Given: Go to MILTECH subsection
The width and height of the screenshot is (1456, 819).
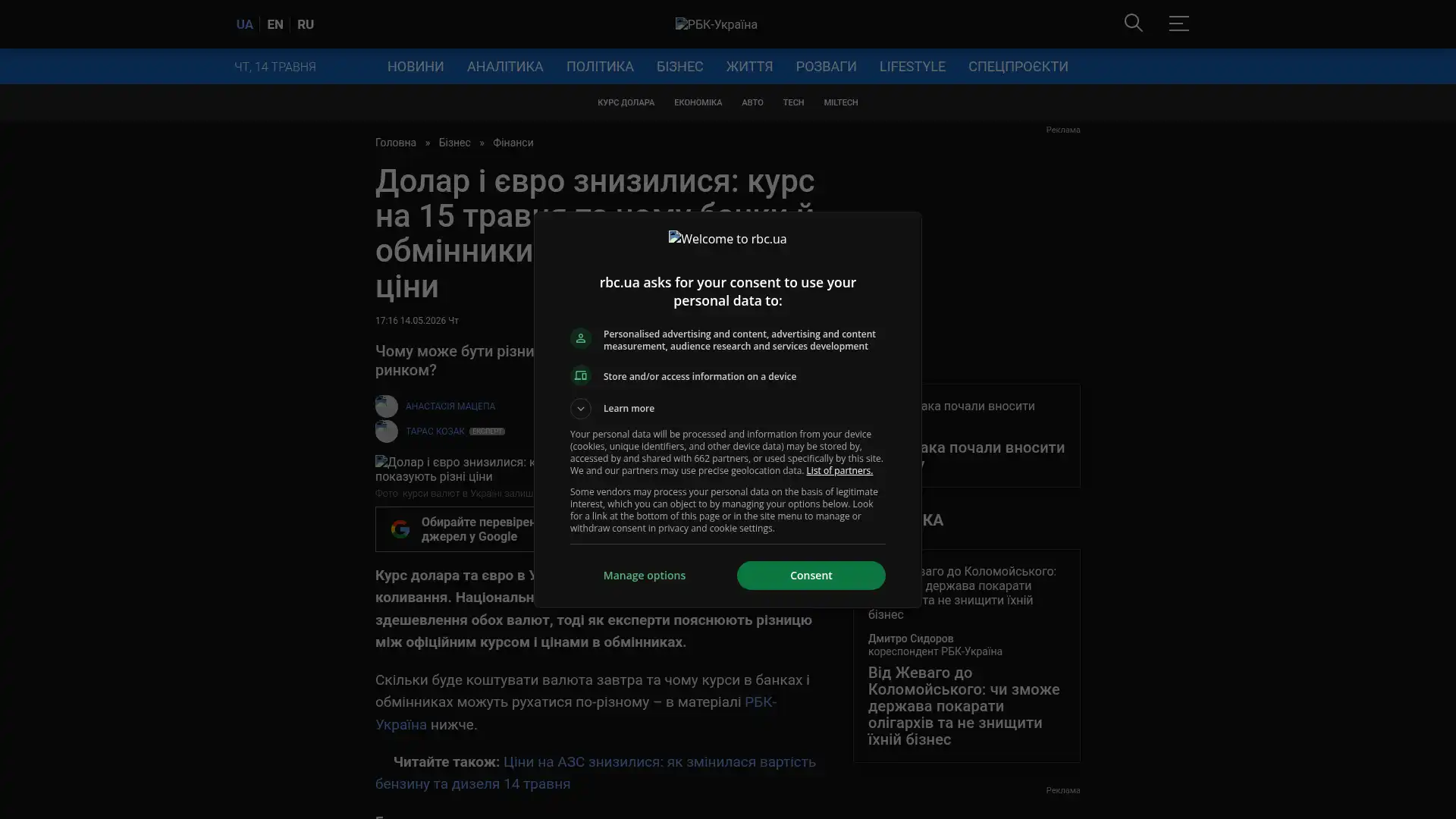Looking at the screenshot, I should (x=841, y=102).
